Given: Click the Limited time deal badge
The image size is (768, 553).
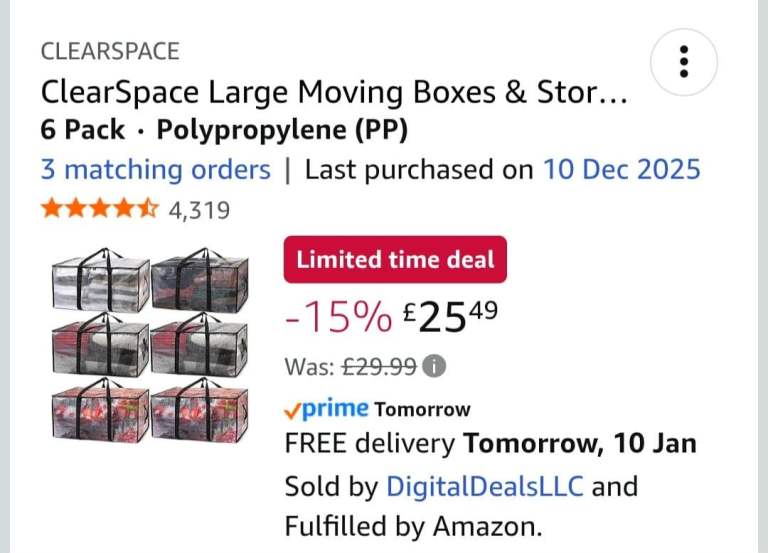Looking at the screenshot, I should point(396,260).
